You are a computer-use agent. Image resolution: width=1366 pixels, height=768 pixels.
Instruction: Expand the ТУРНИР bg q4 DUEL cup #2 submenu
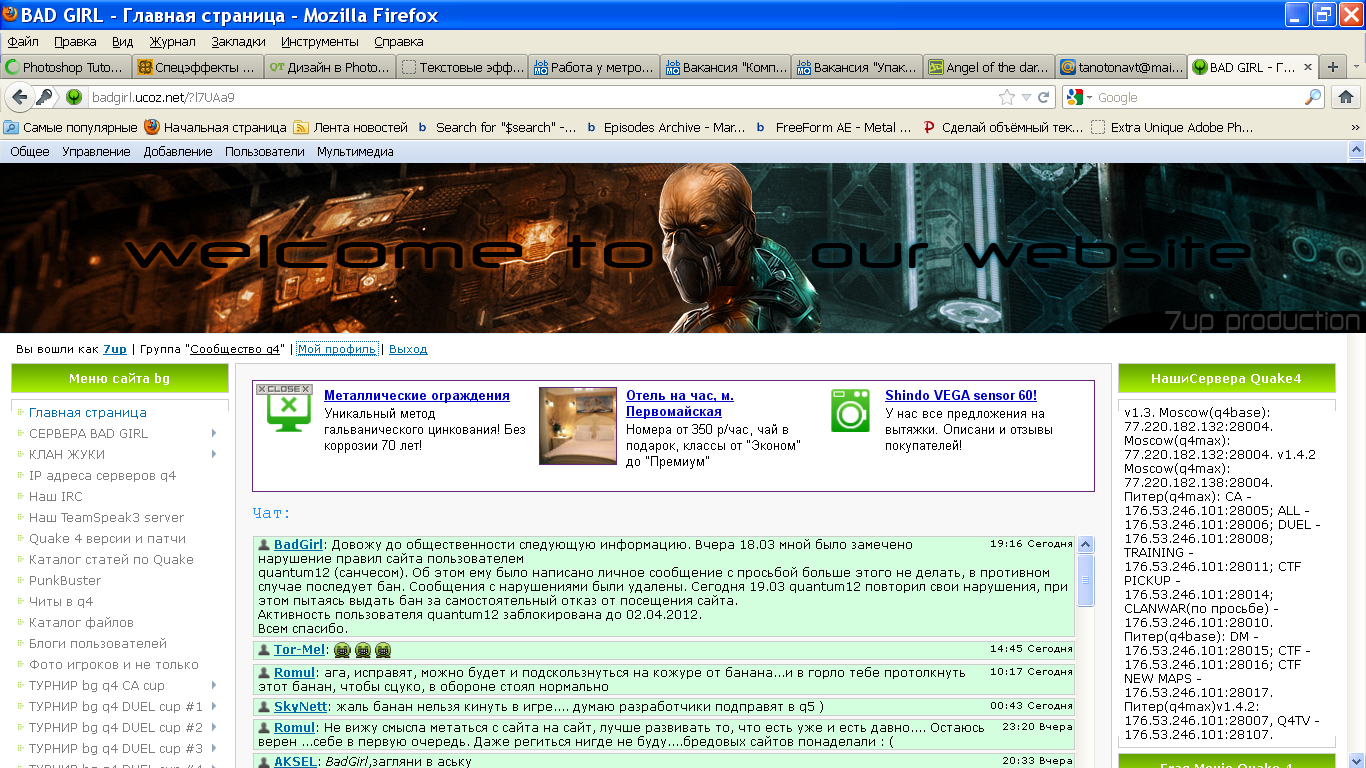214,727
